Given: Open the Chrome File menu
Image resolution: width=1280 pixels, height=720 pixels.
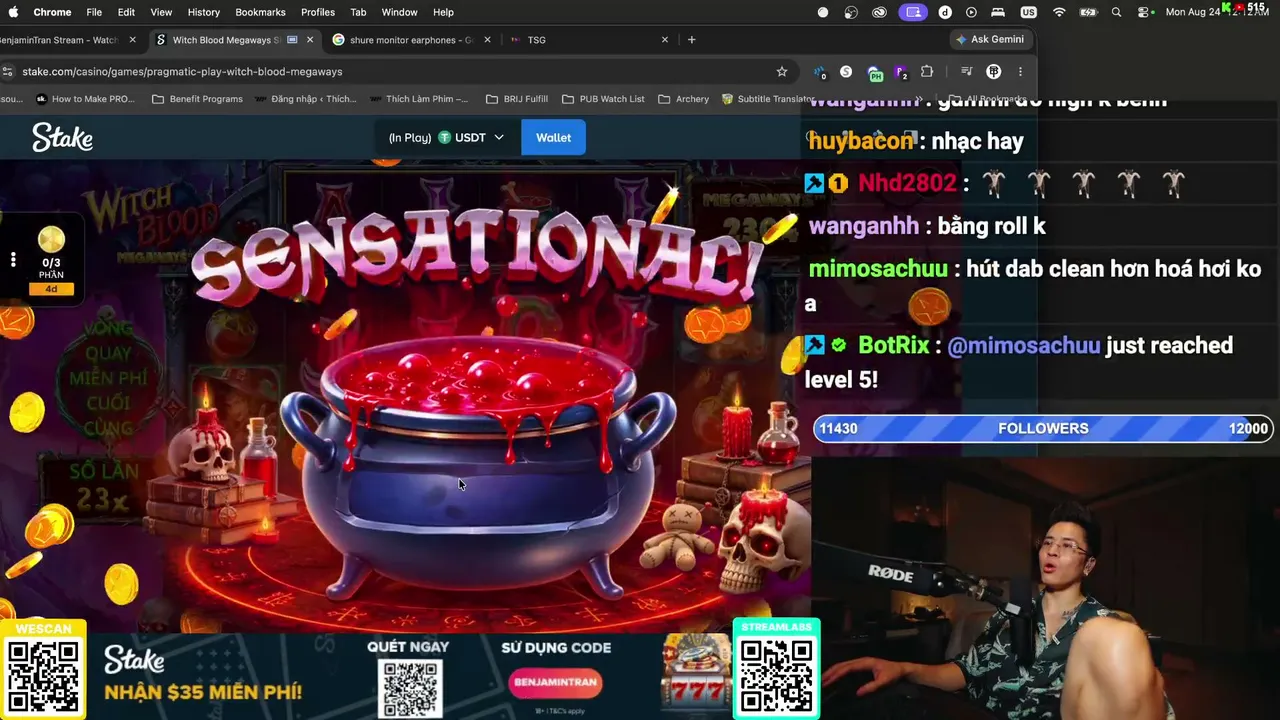Looking at the screenshot, I should [x=94, y=12].
